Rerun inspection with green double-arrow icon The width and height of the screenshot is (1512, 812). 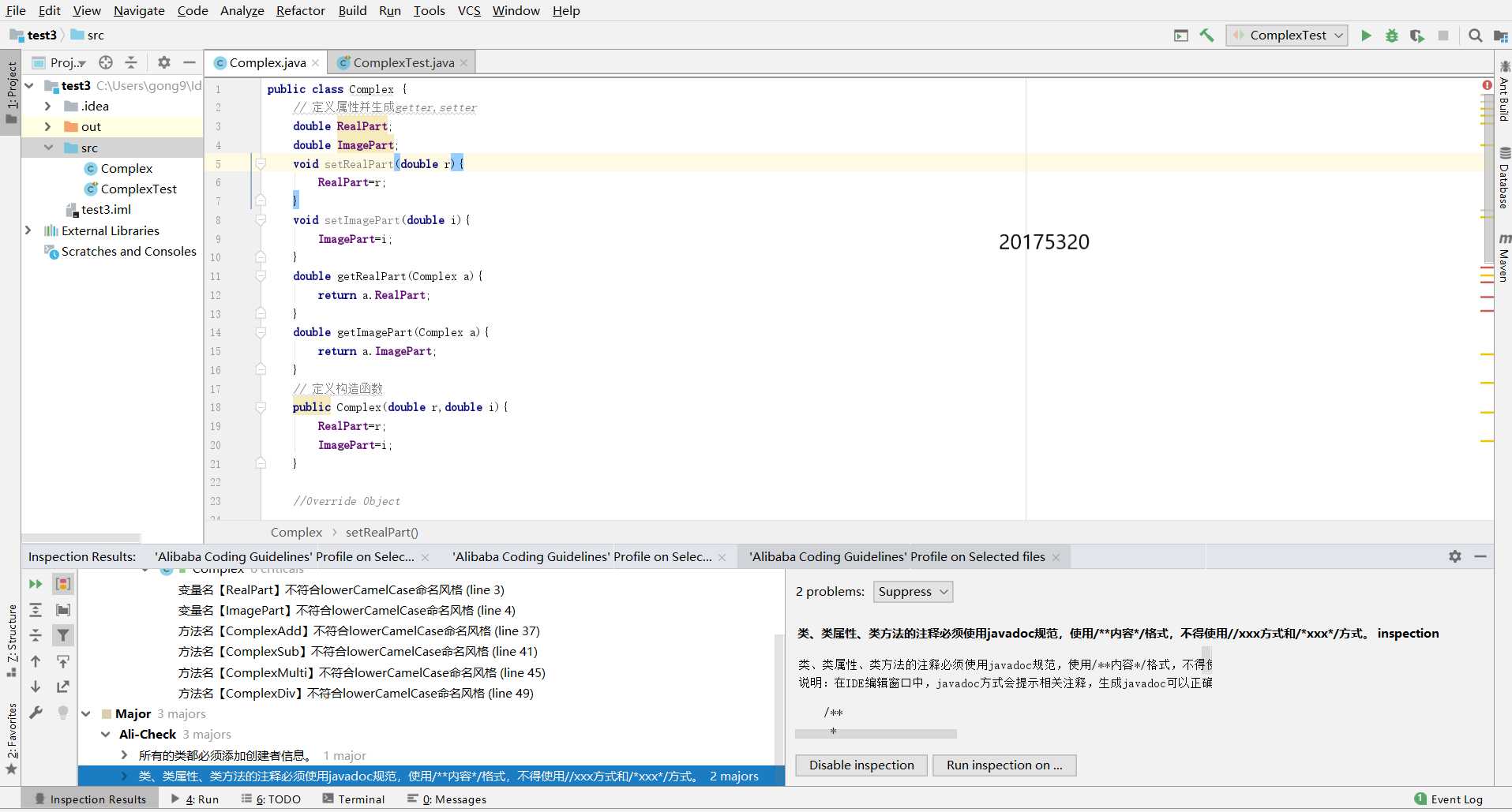point(36,584)
